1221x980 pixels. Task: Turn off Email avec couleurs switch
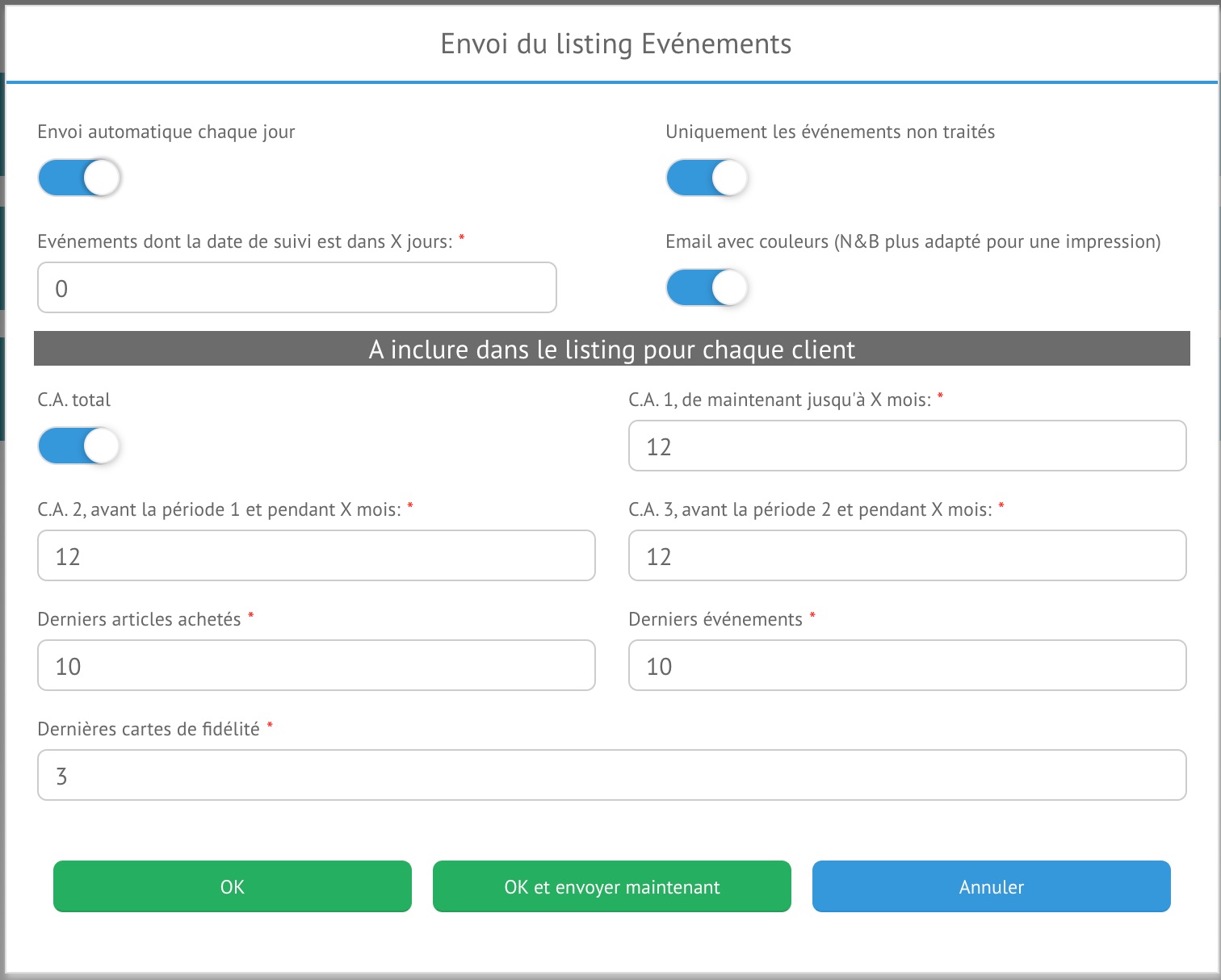[x=707, y=288]
